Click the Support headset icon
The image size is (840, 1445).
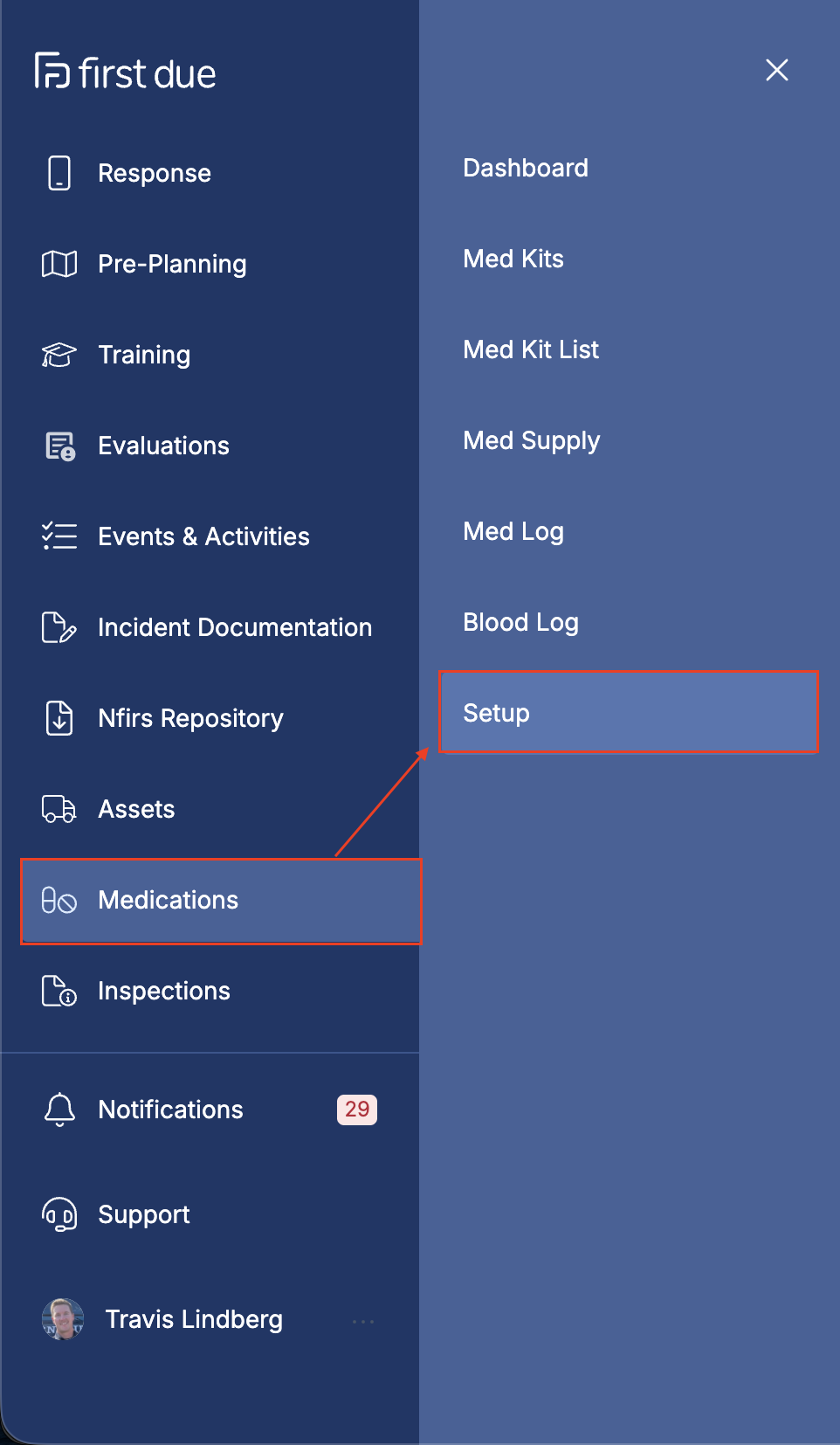59,1214
